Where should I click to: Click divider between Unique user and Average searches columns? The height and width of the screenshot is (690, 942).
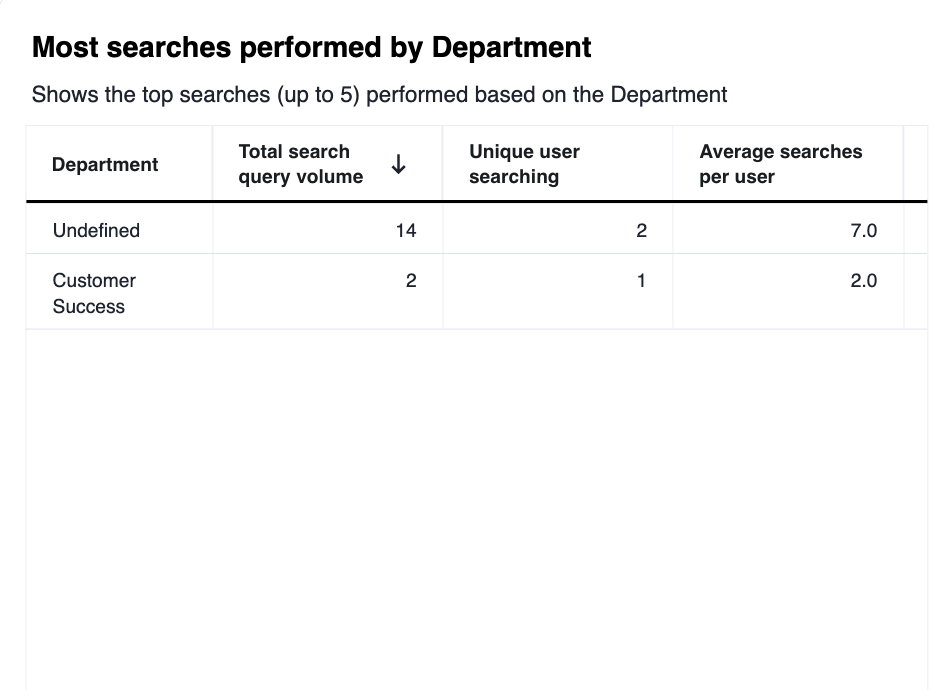pos(673,165)
